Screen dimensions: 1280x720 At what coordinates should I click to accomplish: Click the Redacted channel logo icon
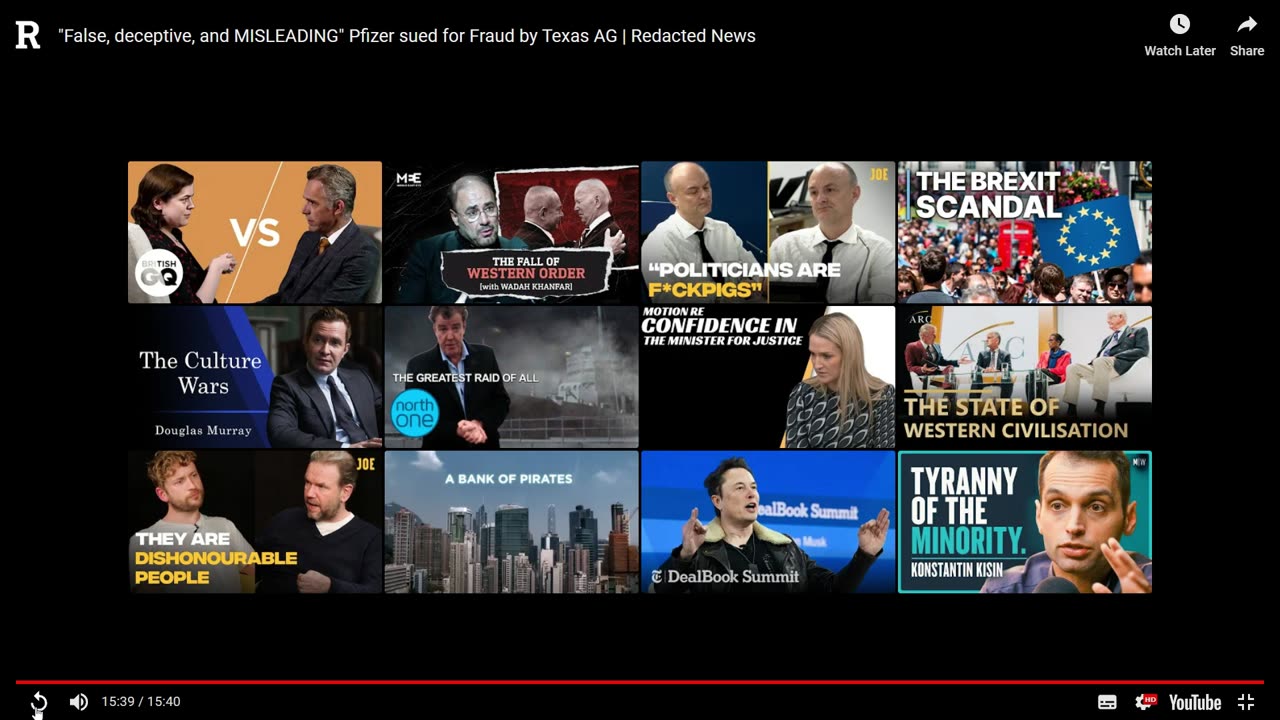(x=28, y=36)
